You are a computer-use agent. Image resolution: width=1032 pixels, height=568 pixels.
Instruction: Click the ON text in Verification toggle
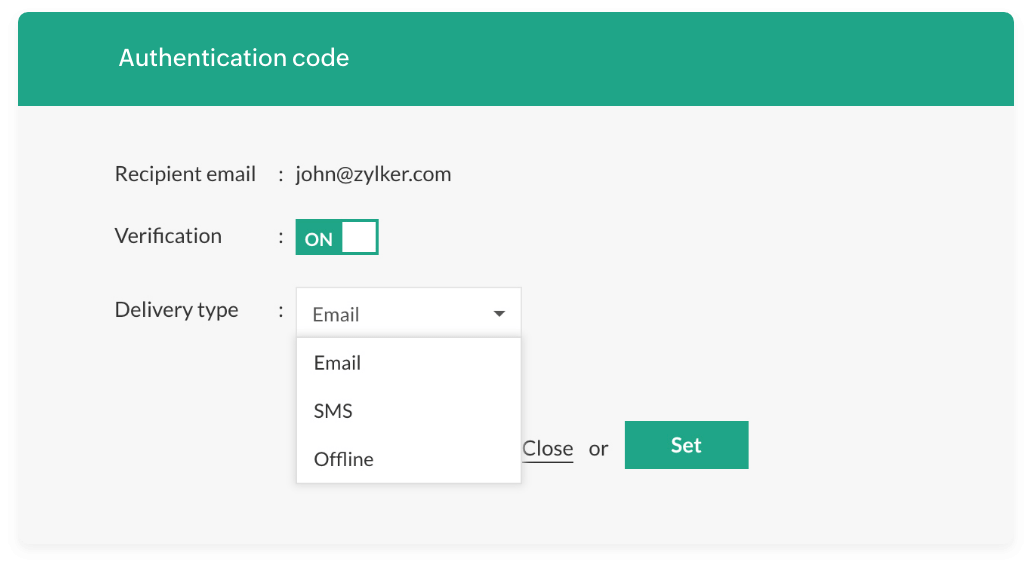pyautogui.click(x=318, y=239)
